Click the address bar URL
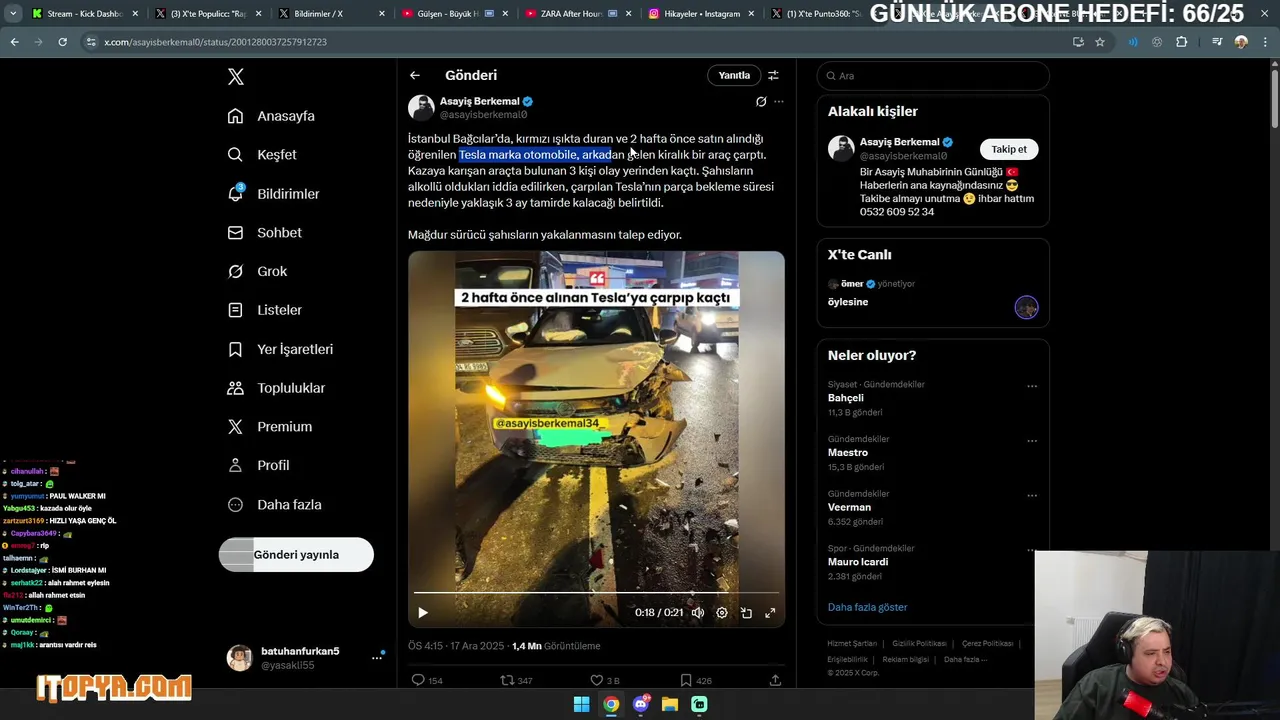This screenshot has height=720, width=1280. point(215,42)
